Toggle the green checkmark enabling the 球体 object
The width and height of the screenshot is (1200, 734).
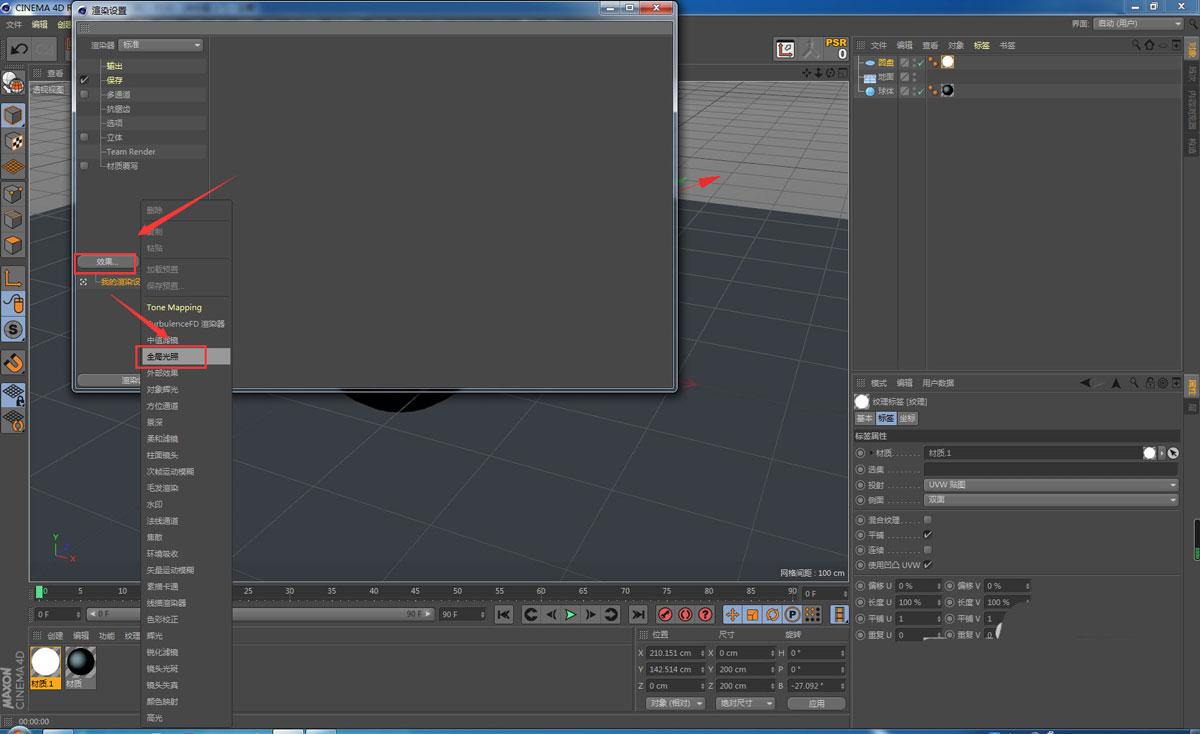click(921, 90)
